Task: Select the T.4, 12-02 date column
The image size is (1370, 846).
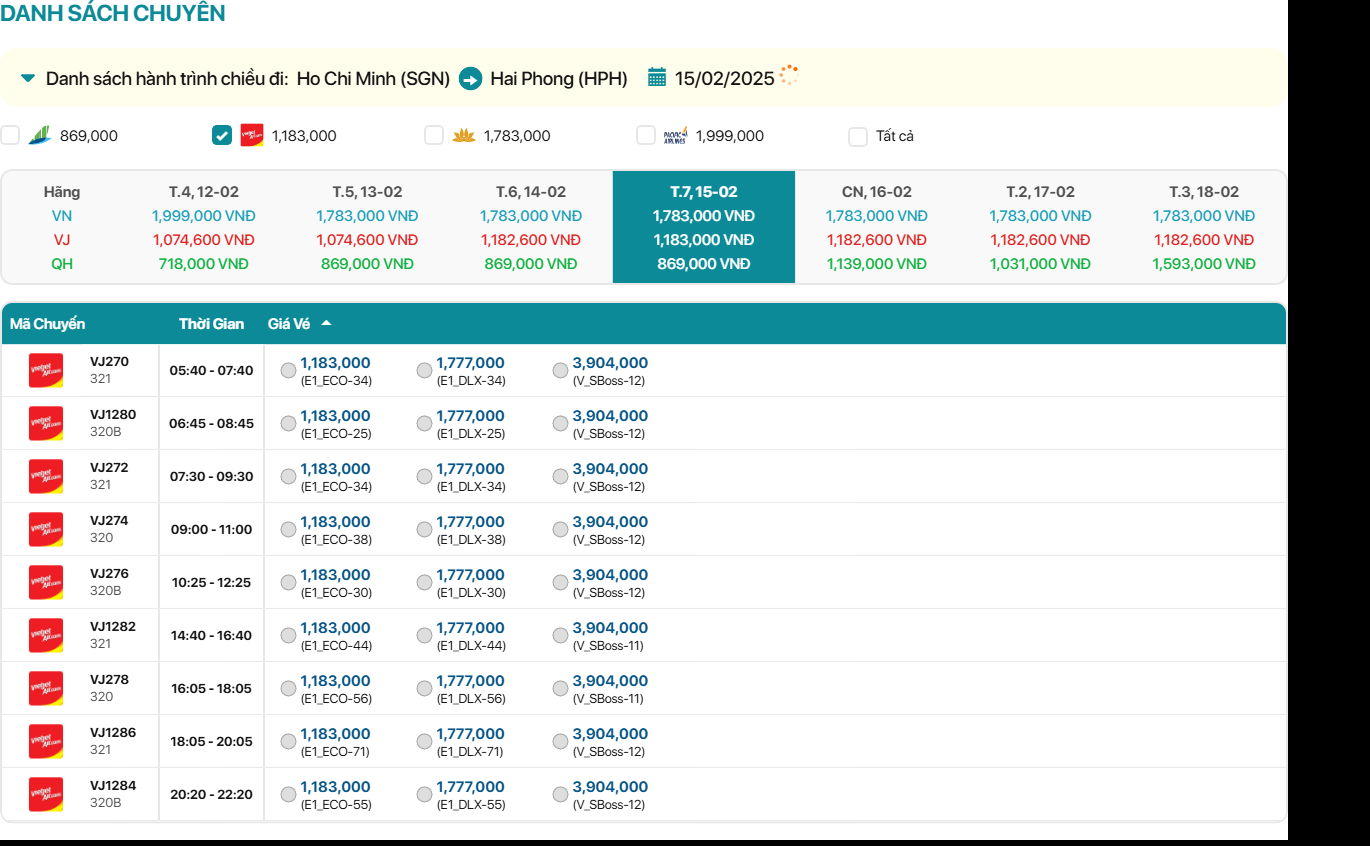Action: tap(204, 228)
